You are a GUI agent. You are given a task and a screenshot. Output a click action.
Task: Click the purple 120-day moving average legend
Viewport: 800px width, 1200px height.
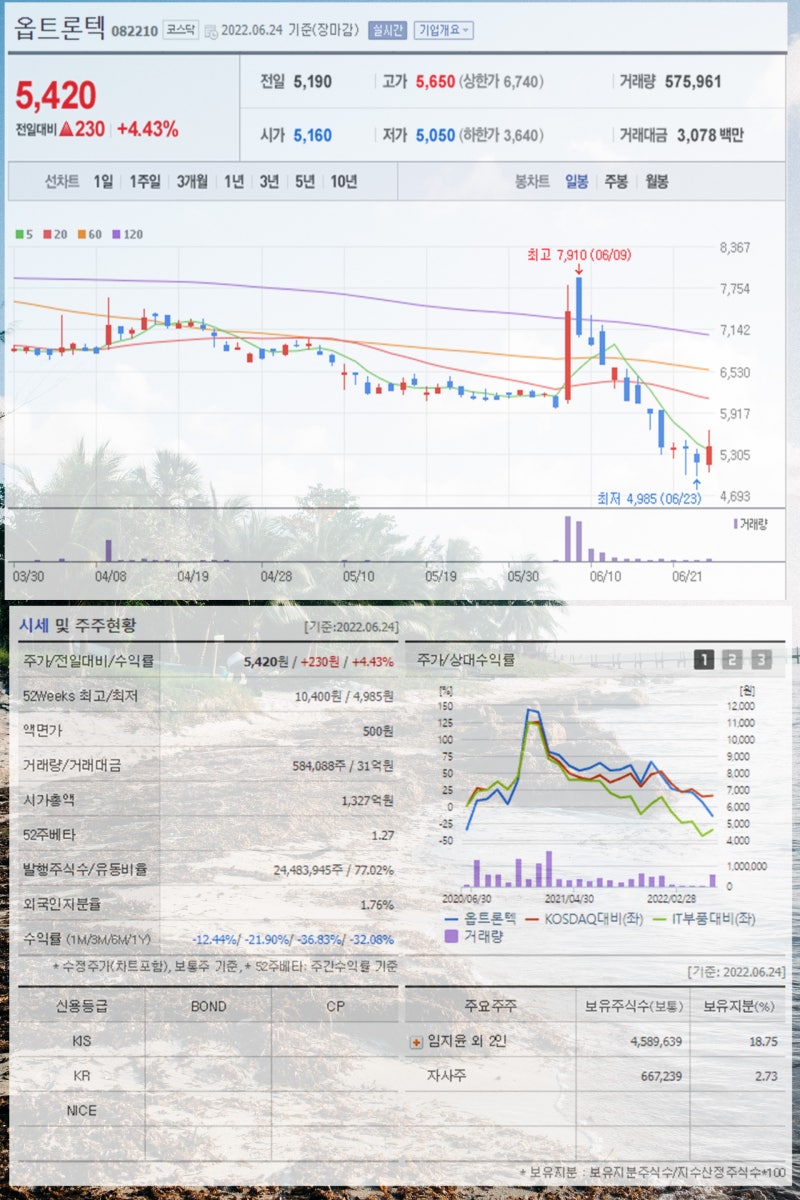point(127,234)
